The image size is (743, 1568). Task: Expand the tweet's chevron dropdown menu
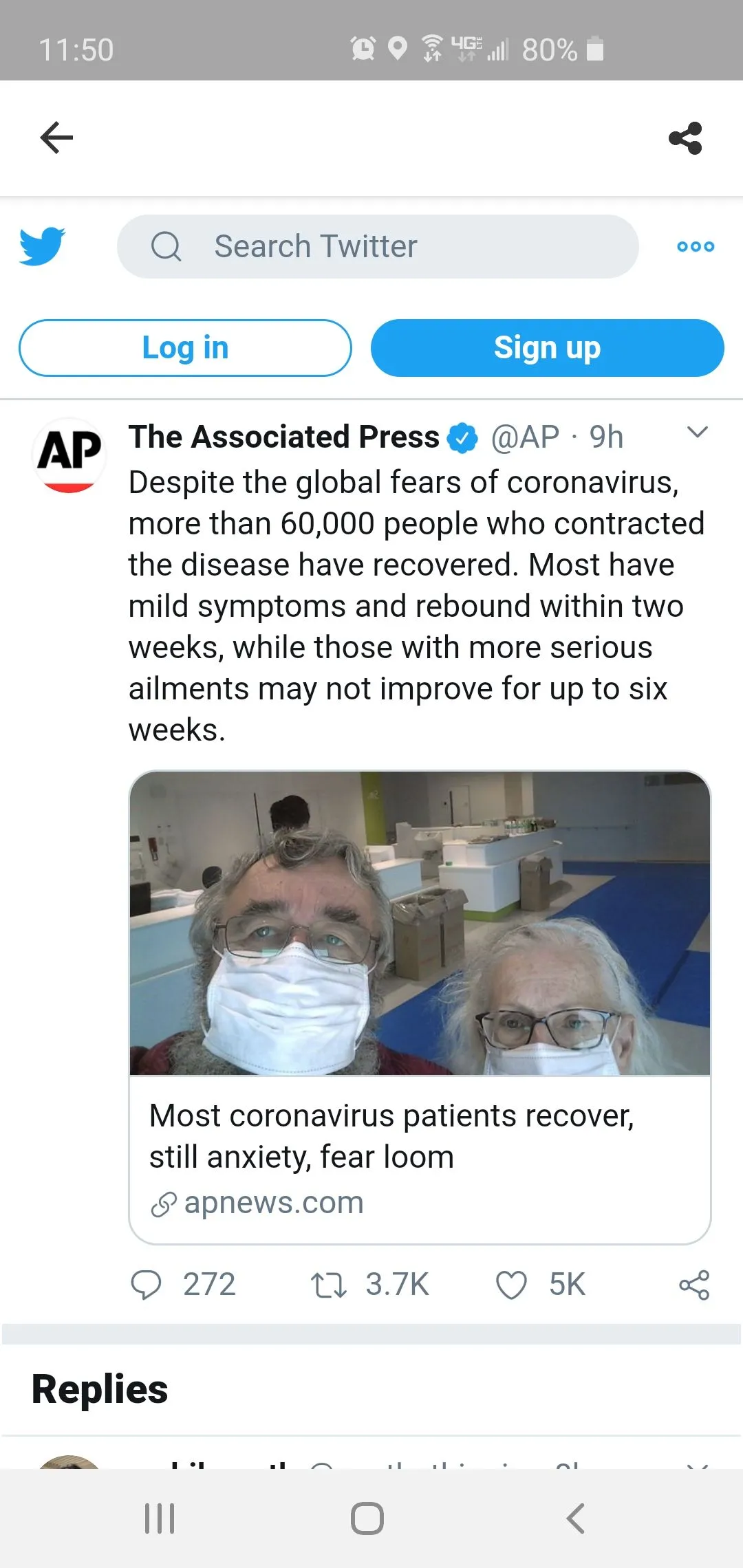(x=698, y=433)
